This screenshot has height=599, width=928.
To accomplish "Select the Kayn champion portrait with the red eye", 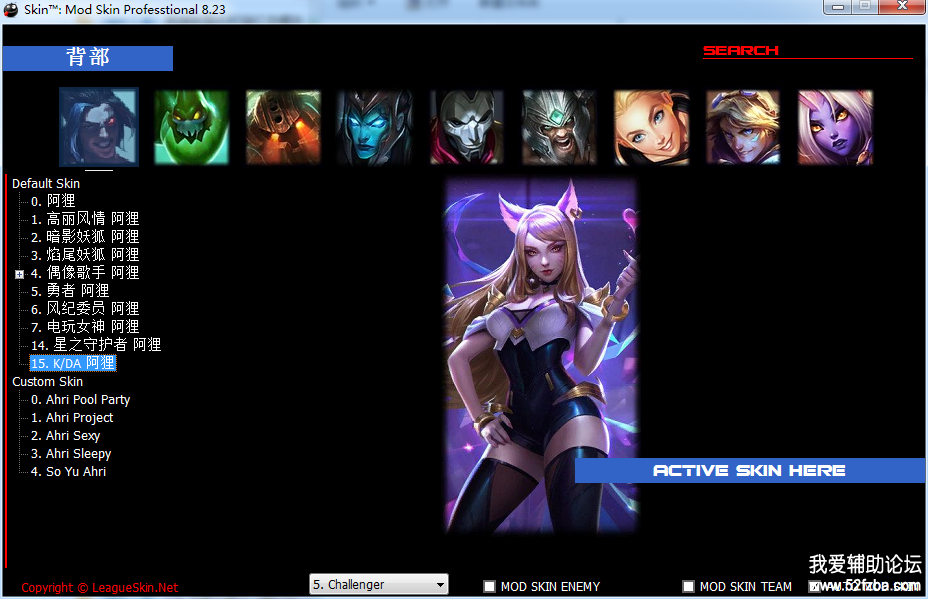I will pos(99,127).
